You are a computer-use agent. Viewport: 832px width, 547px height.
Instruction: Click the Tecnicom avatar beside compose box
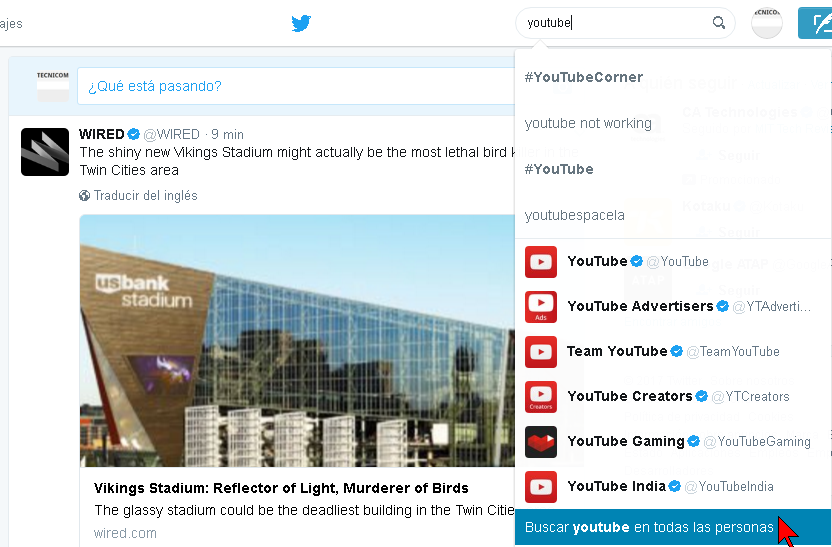point(53,86)
